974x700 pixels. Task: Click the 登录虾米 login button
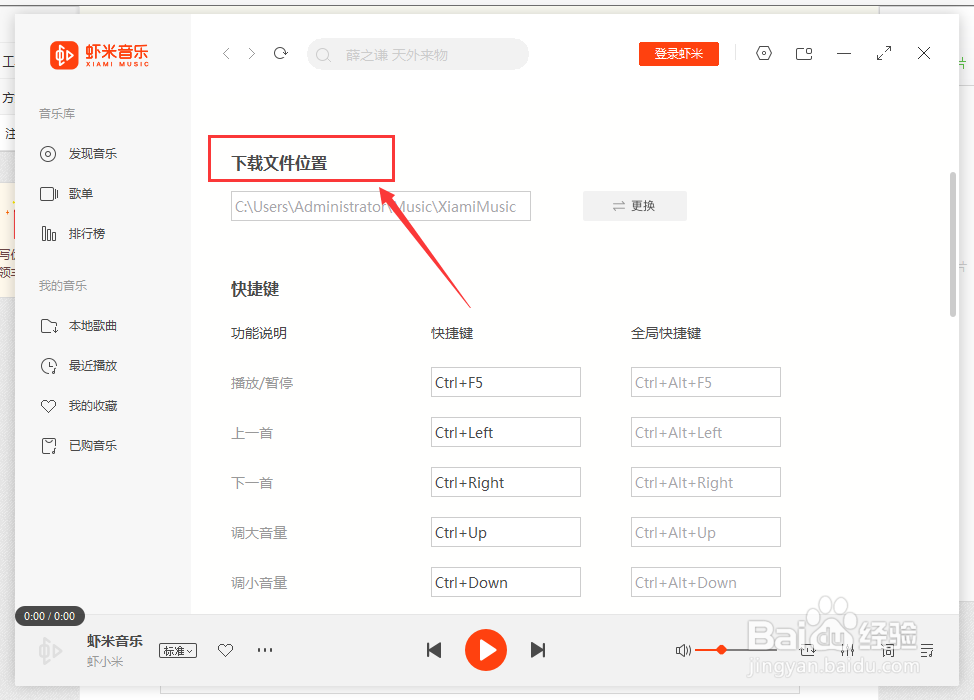pyautogui.click(x=678, y=53)
